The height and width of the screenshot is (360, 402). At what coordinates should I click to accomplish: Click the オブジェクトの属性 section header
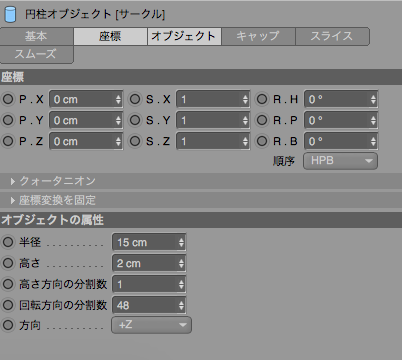point(201,220)
